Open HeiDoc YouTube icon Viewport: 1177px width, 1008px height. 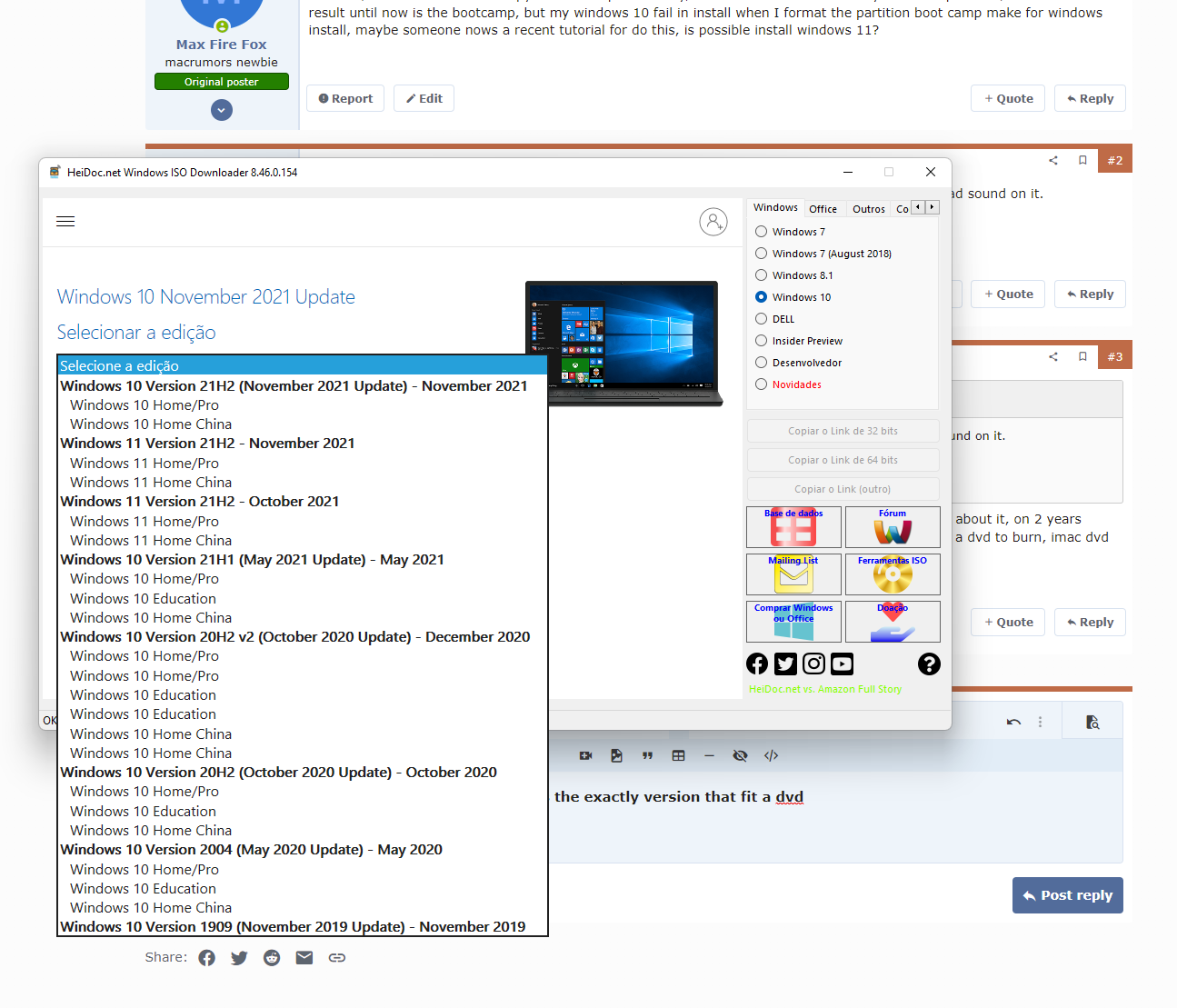point(843,664)
